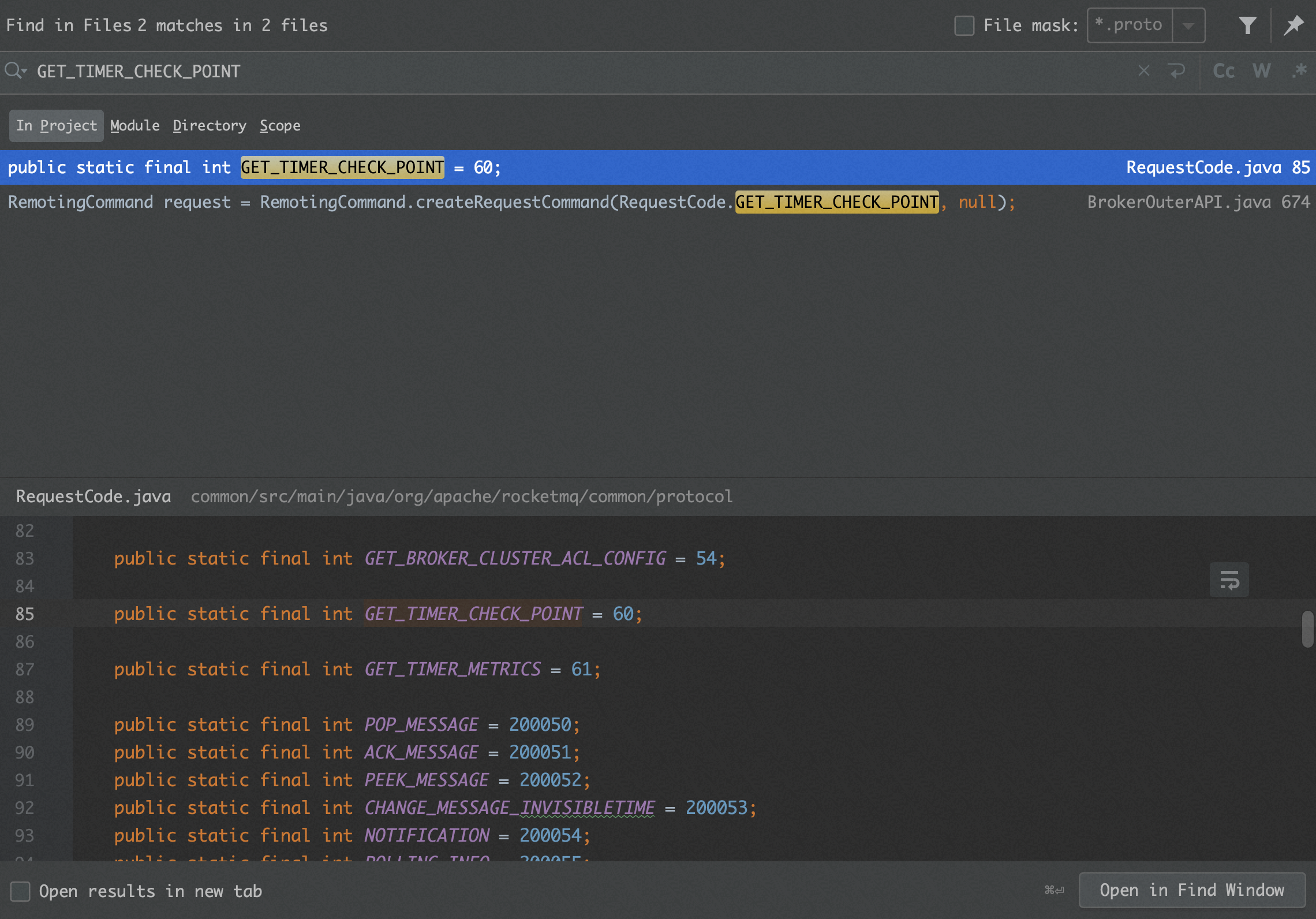Pin the Find in Files window
The height and width of the screenshot is (919, 1316).
click(1293, 25)
